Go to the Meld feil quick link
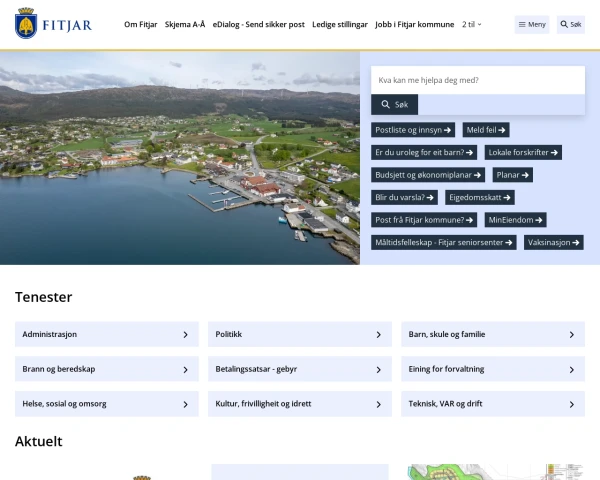The width and height of the screenshot is (600, 480). tap(486, 129)
